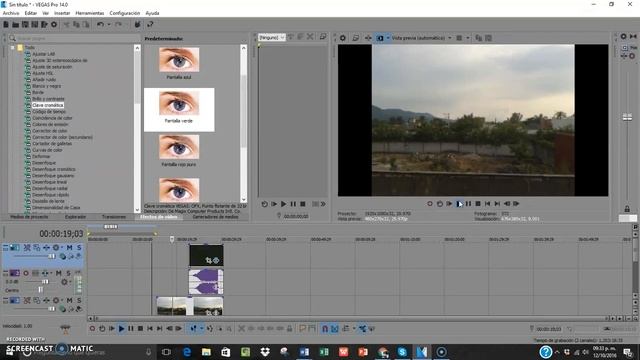The height and width of the screenshot is (360, 640).
Task: Click the lock event icon in timeline toolbar
Action: coord(289,329)
